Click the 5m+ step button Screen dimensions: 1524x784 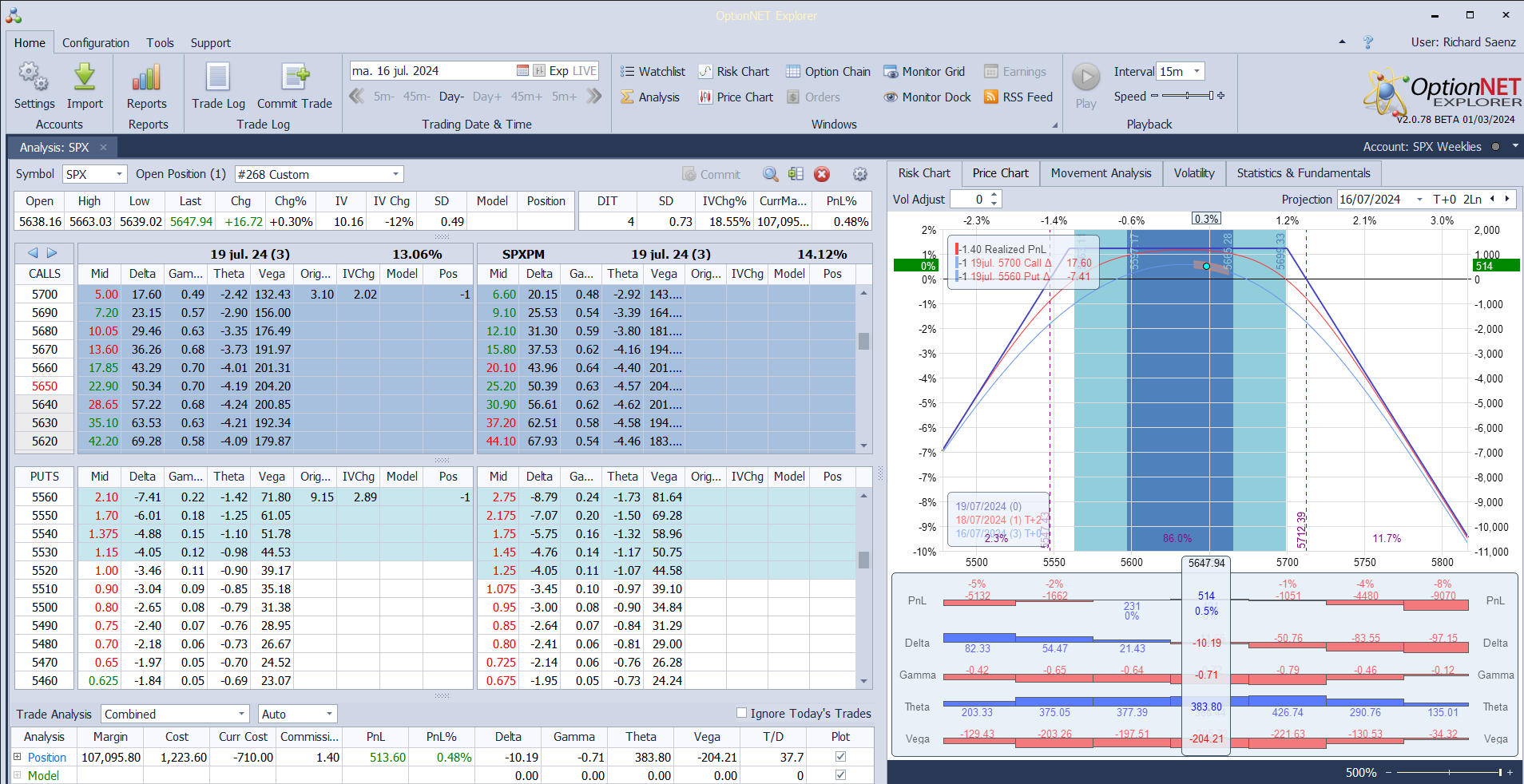[x=564, y=97]
